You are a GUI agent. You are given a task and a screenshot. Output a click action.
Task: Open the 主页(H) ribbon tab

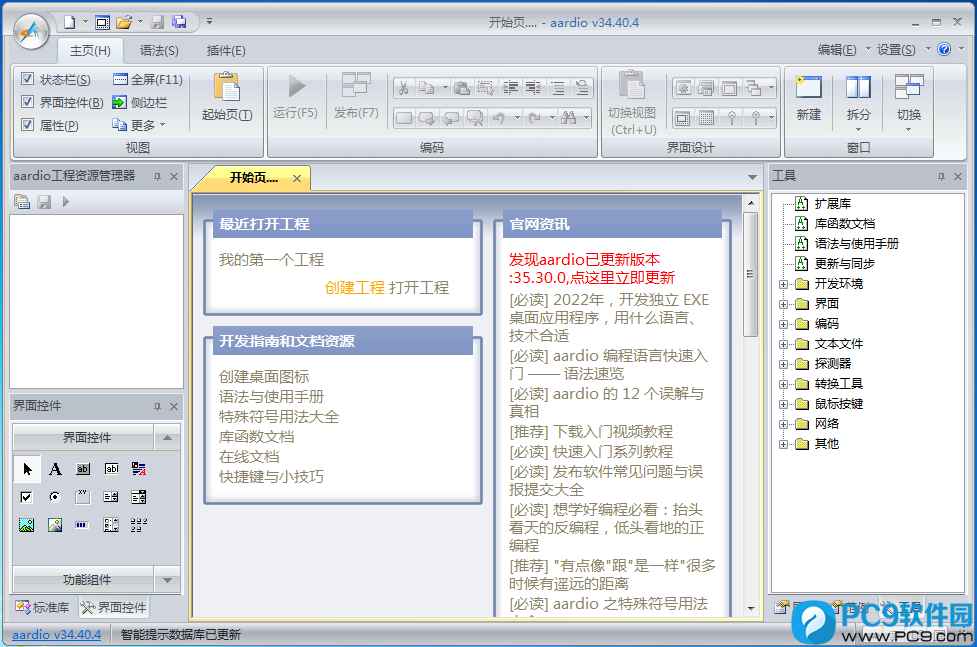[x=90, y=50]
